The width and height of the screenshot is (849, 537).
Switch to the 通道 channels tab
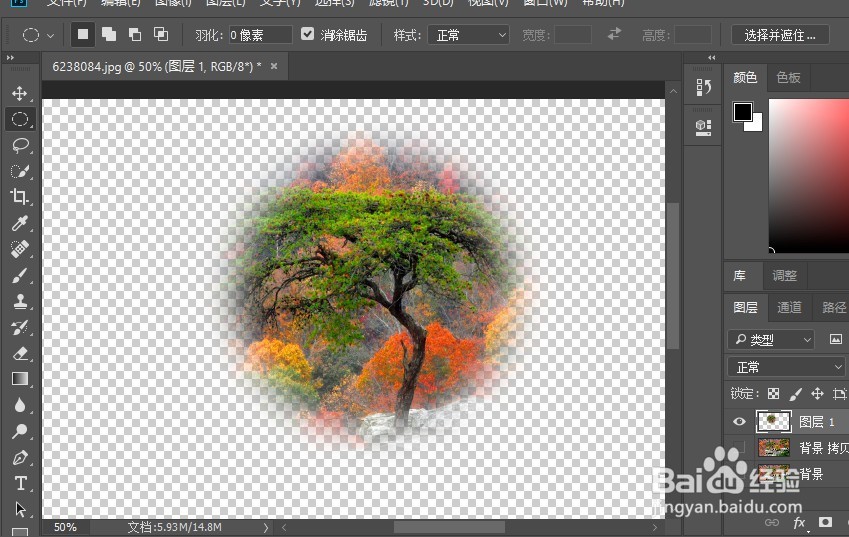coord(789,307)
